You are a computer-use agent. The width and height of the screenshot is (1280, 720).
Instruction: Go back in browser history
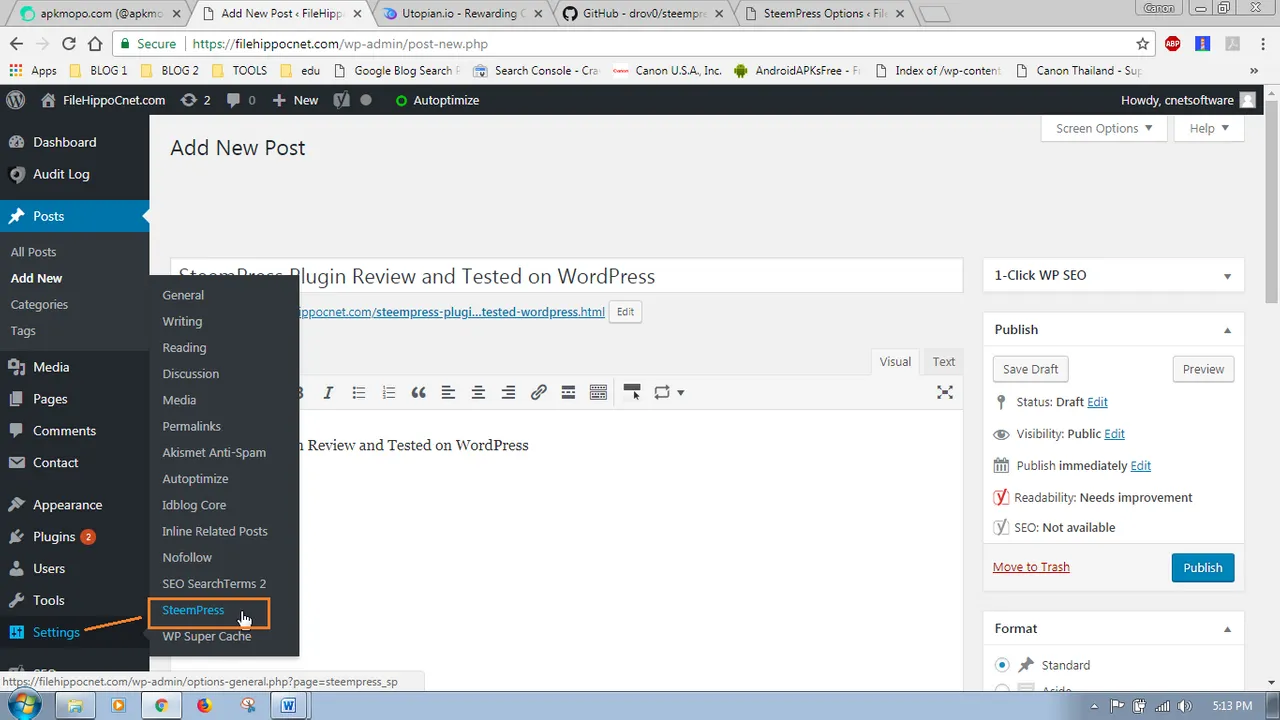[x=16, y=44]
